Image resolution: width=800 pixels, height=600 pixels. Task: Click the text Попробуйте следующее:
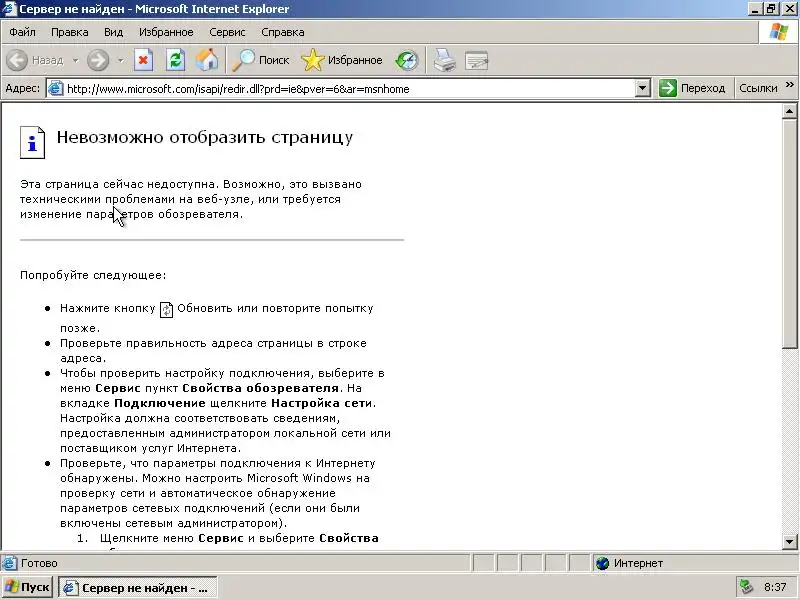93,276
